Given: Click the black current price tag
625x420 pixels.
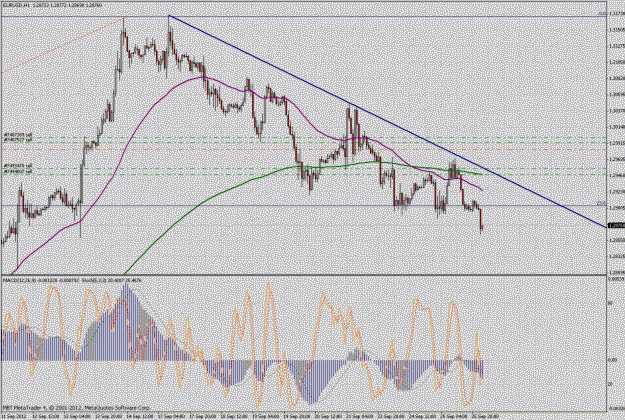Looking at the screenshot, I should [616, 226].
